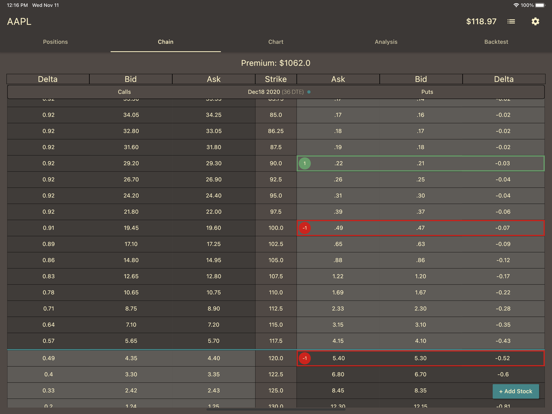This screenshot has width=552, height=414.
Task: Select put bid 4.10 at strike 117.5
Action: click(421, 341)
